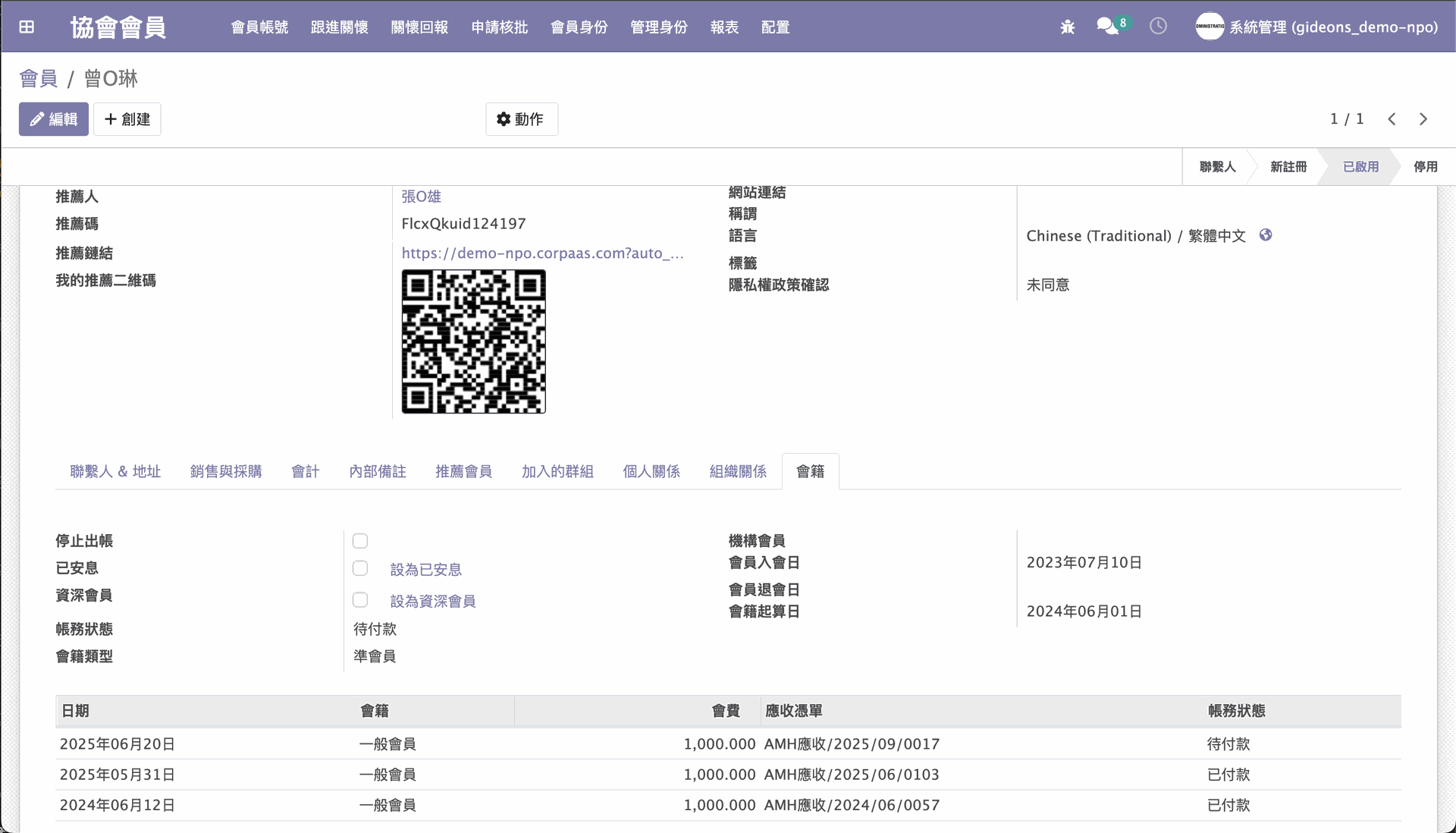
Task: Click the referral QR code image
Action: coord(473,341)
